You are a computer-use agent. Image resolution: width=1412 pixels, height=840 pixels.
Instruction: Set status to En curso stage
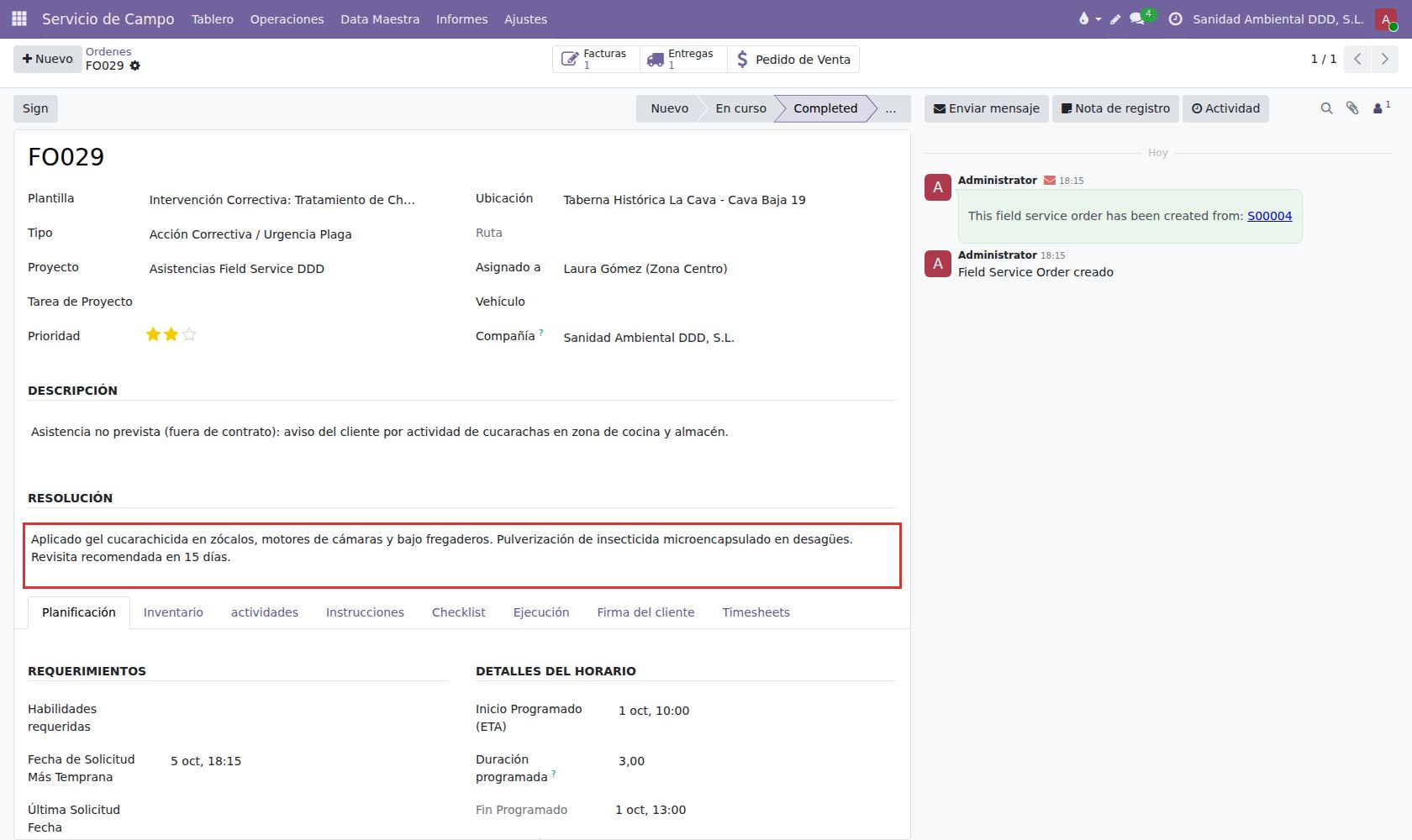[x=740, y=108]
